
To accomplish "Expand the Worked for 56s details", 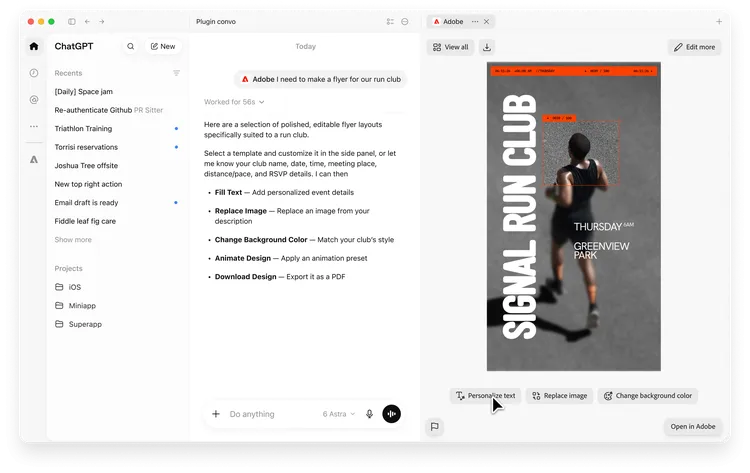I will (234, 102).
